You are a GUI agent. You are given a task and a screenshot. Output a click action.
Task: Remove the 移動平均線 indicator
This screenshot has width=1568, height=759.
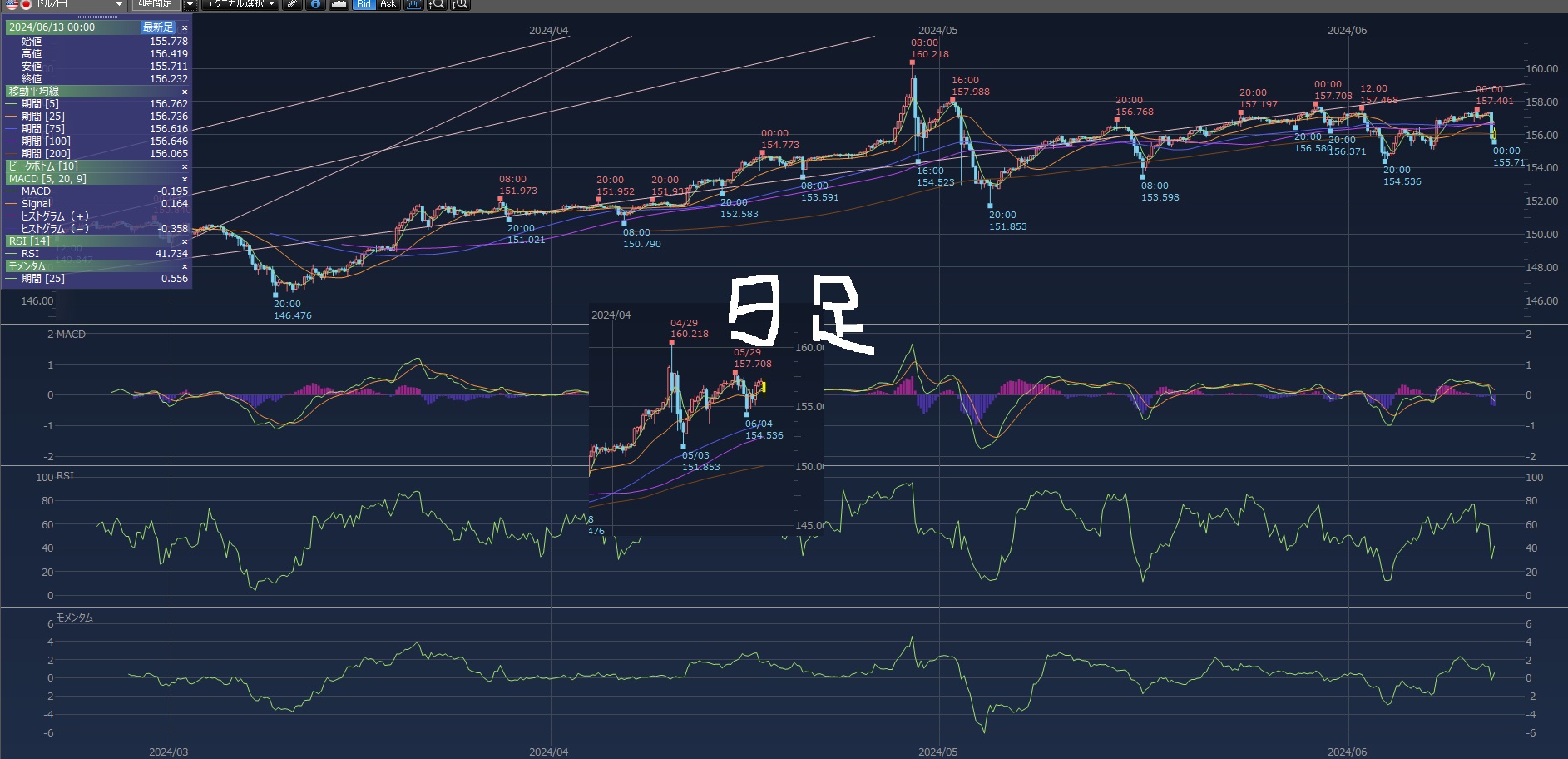click(x=185, y=92)
